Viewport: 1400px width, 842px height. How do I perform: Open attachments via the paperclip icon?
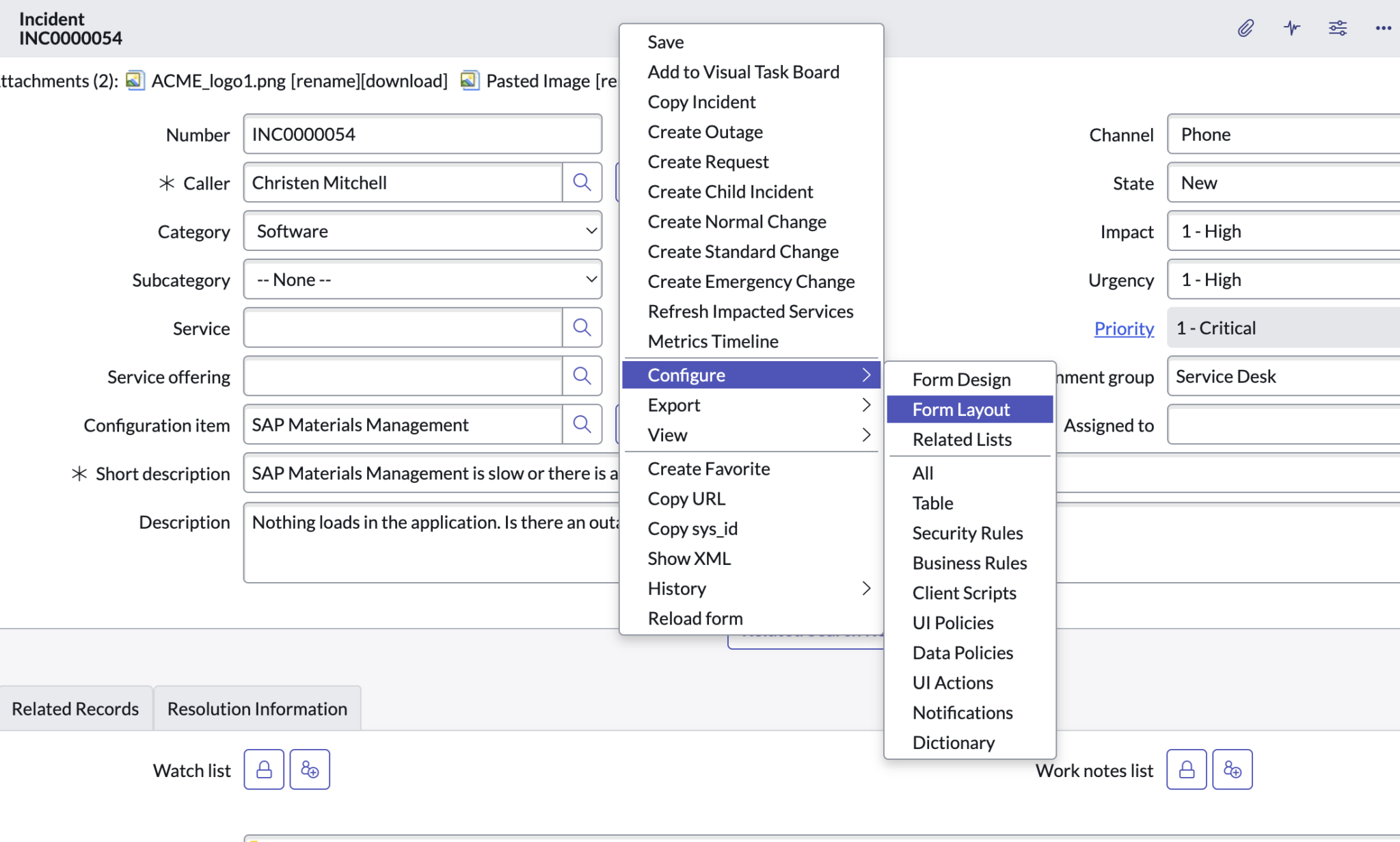point(1245,28)
